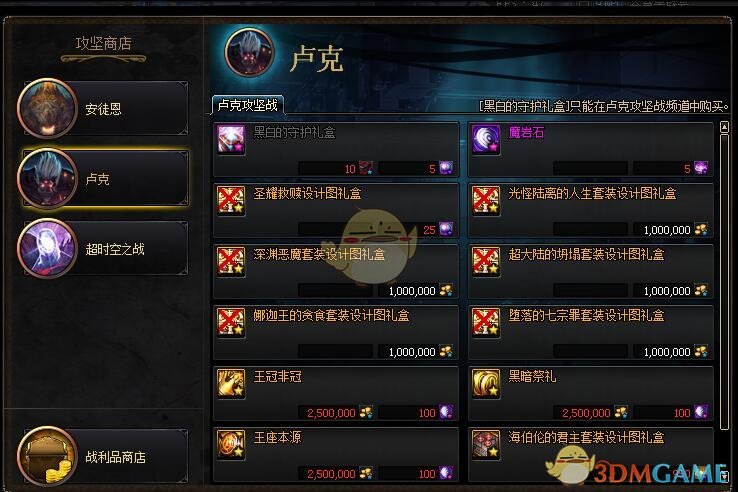Screen dimensions: 738x492
Task: Select the 黑暗祭礼 item icon
Action: tap(486, 383)
